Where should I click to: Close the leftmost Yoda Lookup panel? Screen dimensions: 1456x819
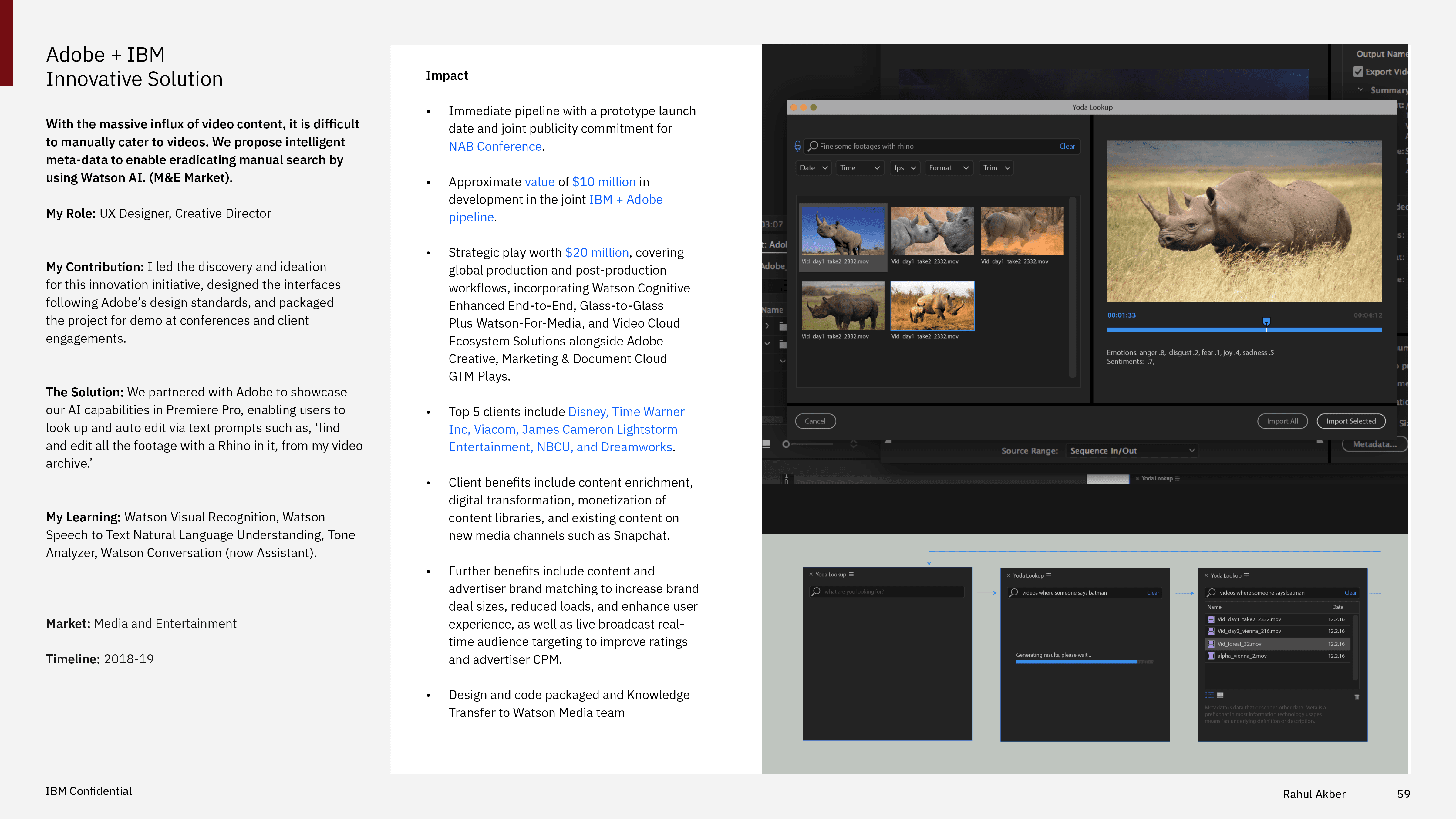point(811,574)
